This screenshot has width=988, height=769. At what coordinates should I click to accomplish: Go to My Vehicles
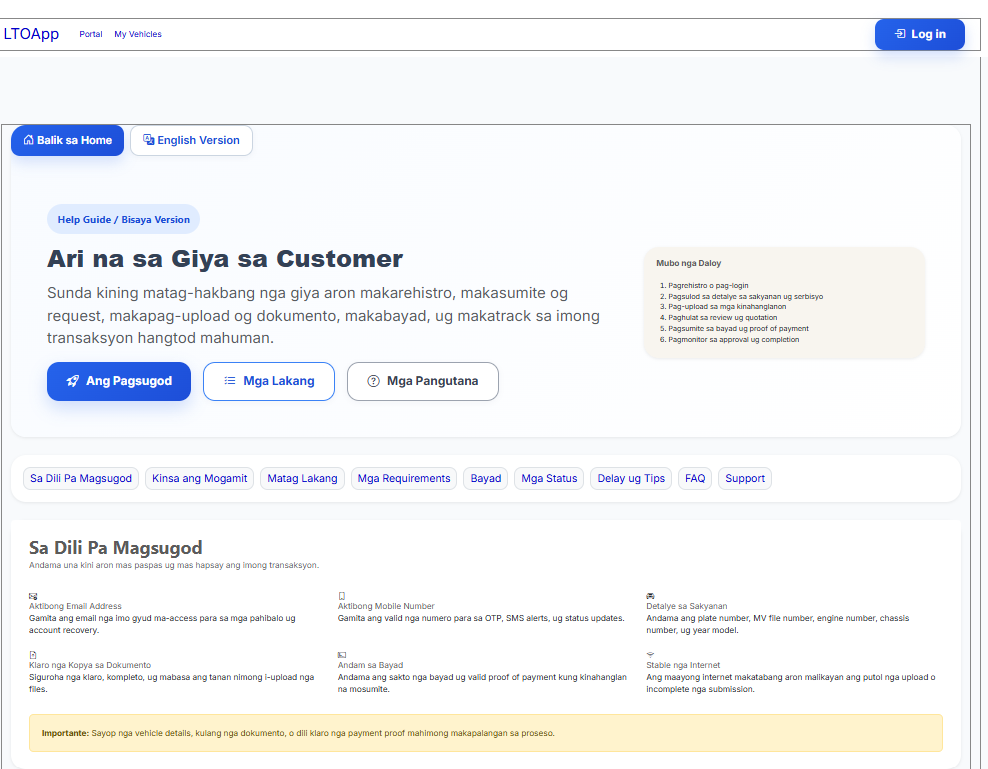[138, 34]
